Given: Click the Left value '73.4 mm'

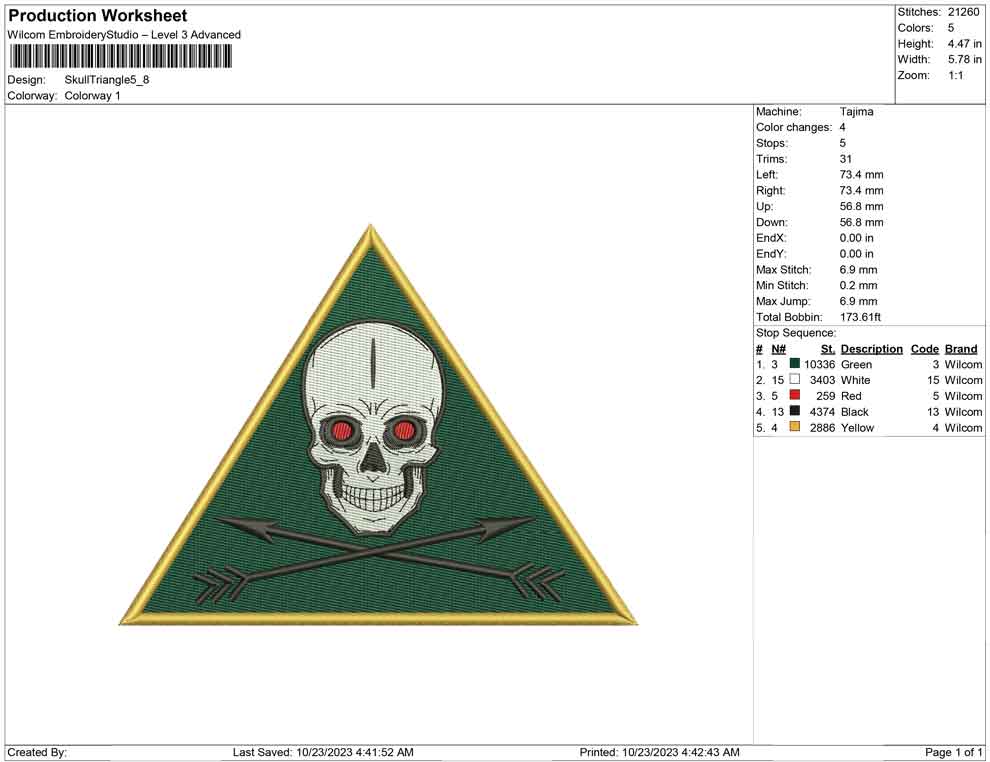Looking at the screenshot, I should pyautogui.click(x=861, y=175).
